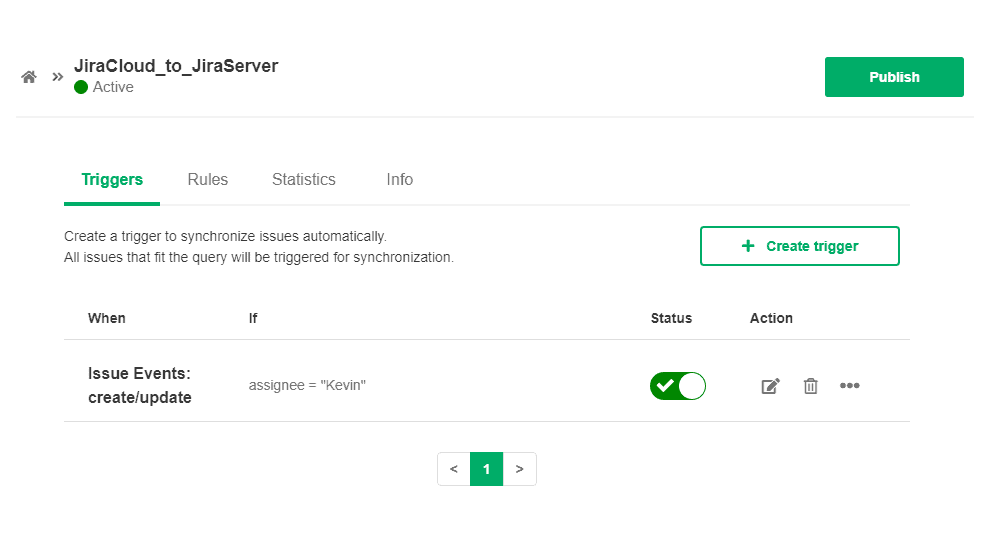Open the Rules tab
Image resolution: width=986 pixels, height=541 pixels.
point(208,180)
